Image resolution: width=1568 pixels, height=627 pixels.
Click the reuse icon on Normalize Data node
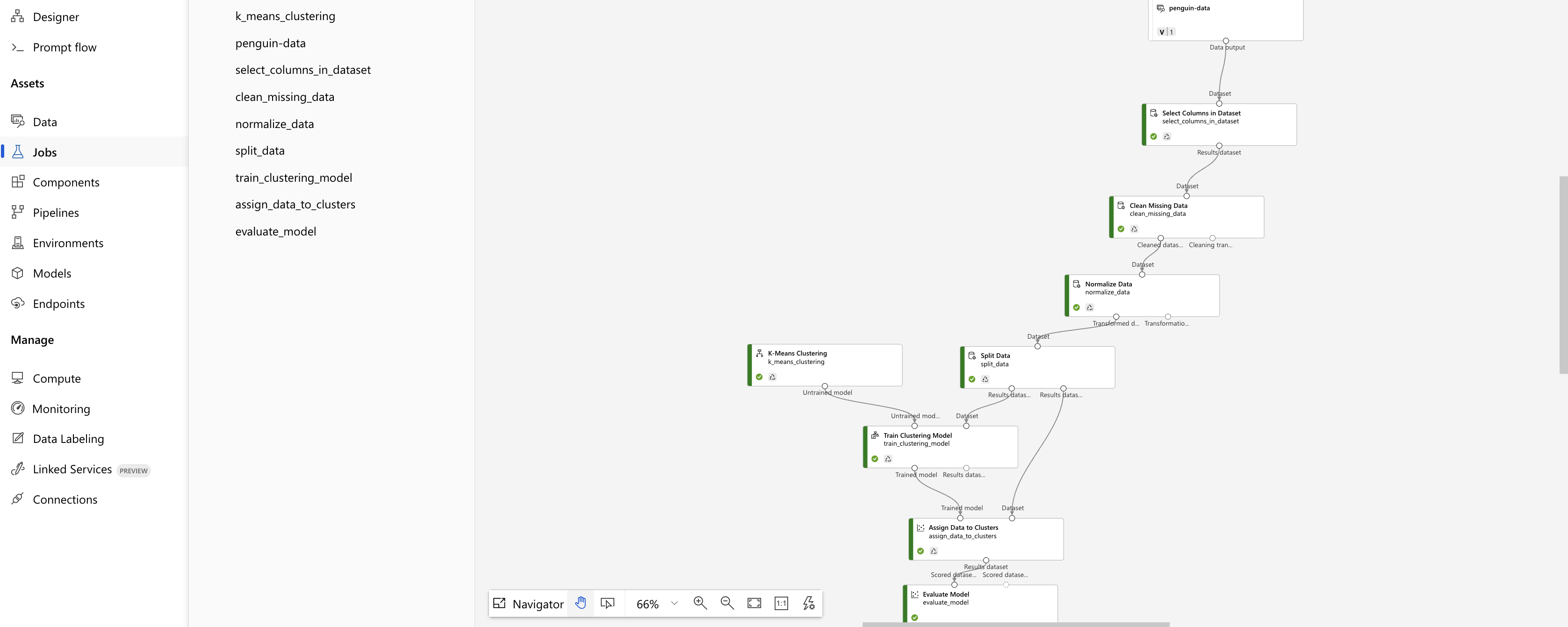1090,308
